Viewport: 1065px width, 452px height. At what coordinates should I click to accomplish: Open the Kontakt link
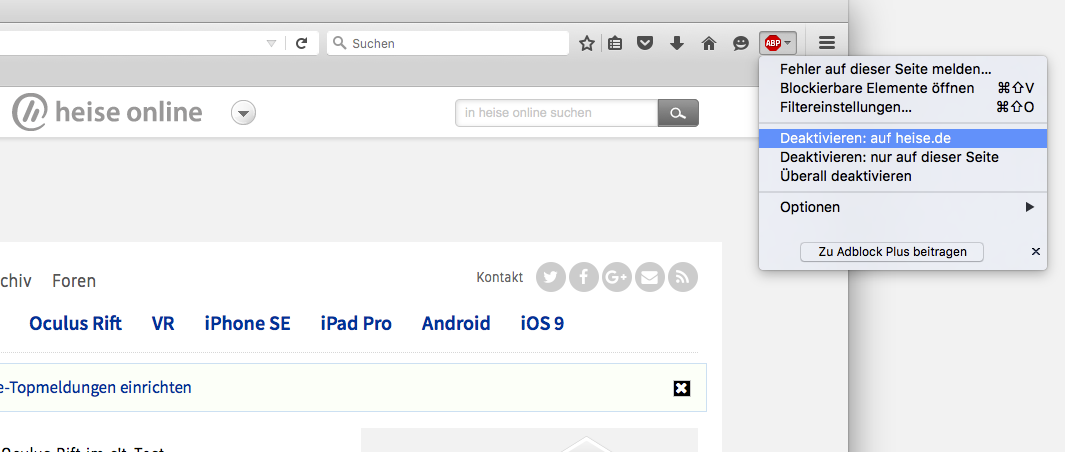[500, 277]
